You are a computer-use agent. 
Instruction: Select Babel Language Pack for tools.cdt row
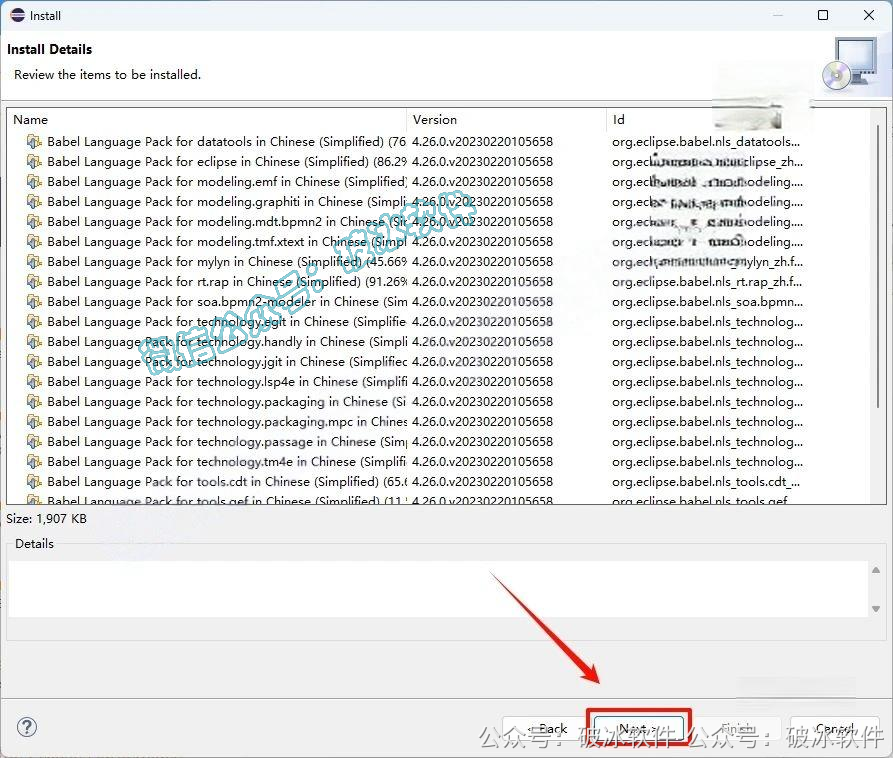[439, 481]
